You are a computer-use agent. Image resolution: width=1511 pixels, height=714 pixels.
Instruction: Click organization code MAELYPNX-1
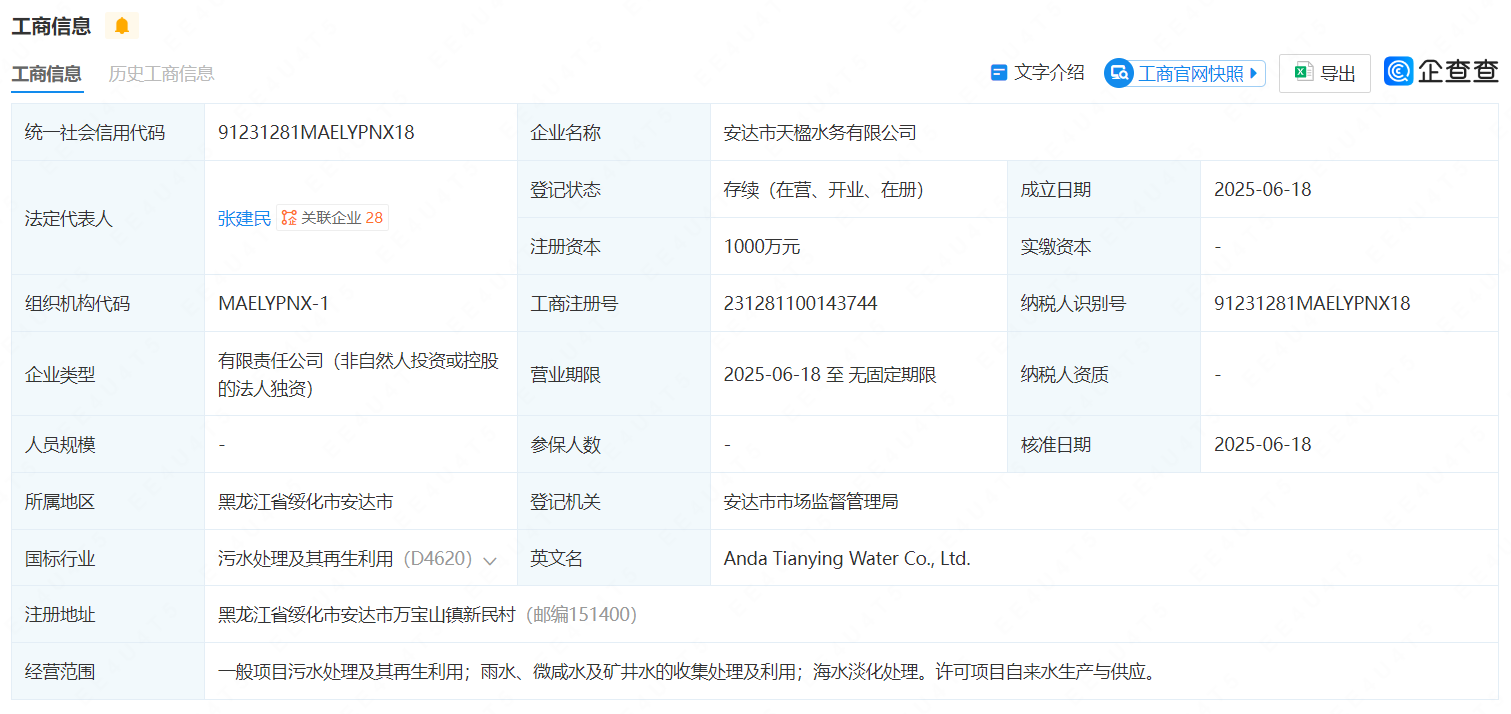click(x=273, y=303)
